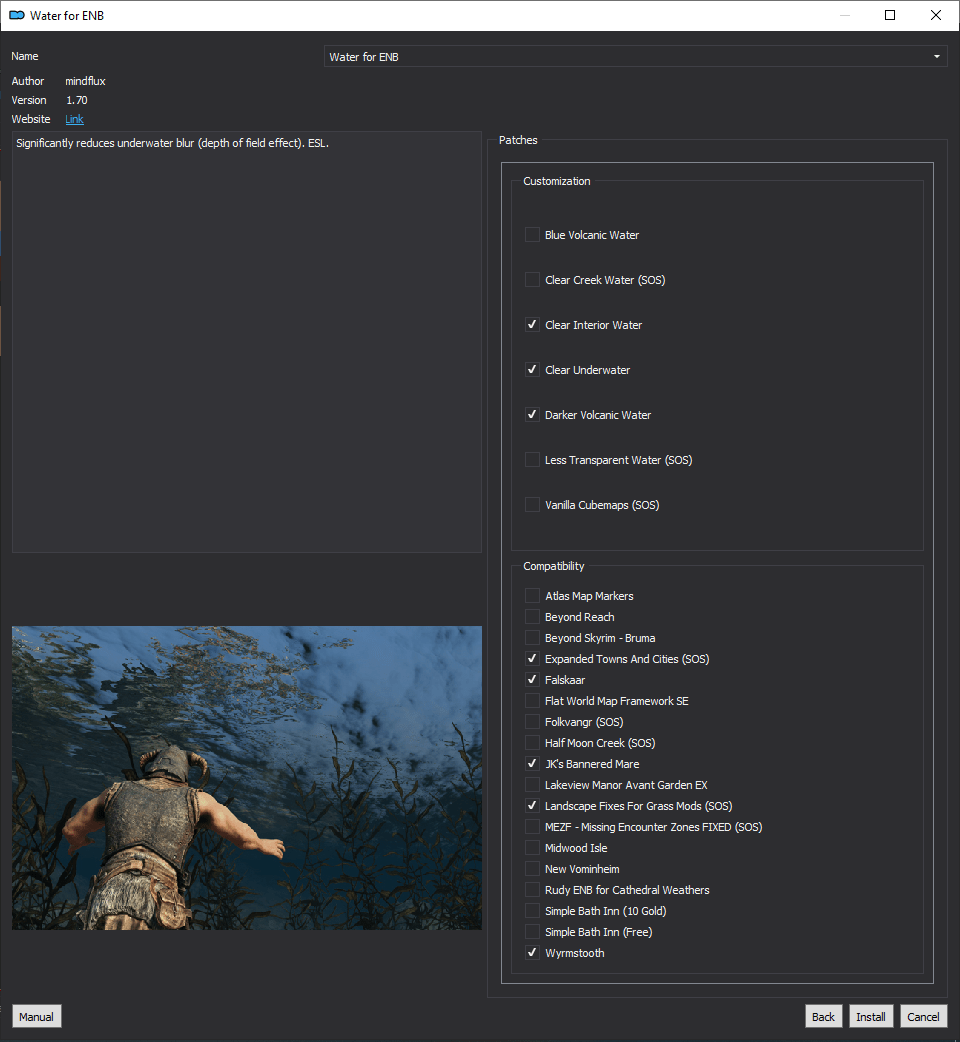Uncheck Expanded Towns And Cities (SOS)

click(x=532, y=659)
